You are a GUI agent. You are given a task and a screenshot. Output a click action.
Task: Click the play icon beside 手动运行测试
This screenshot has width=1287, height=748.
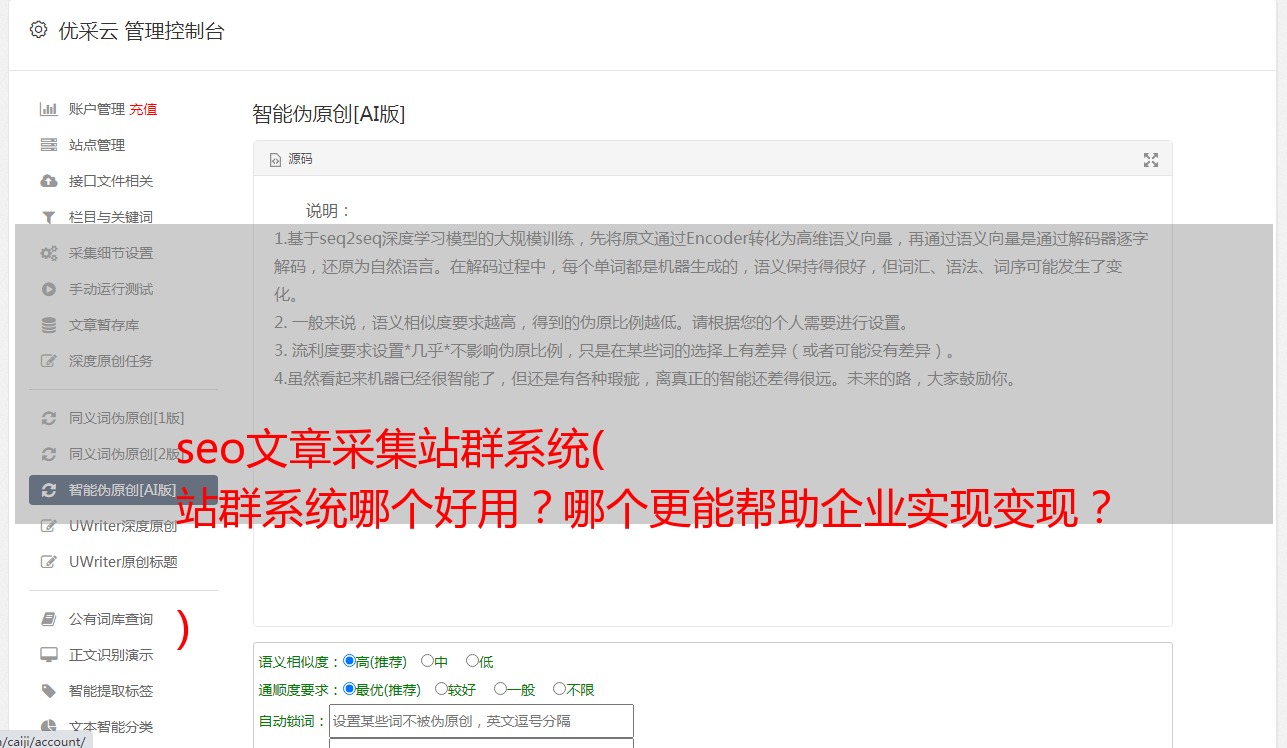(48, 289)
